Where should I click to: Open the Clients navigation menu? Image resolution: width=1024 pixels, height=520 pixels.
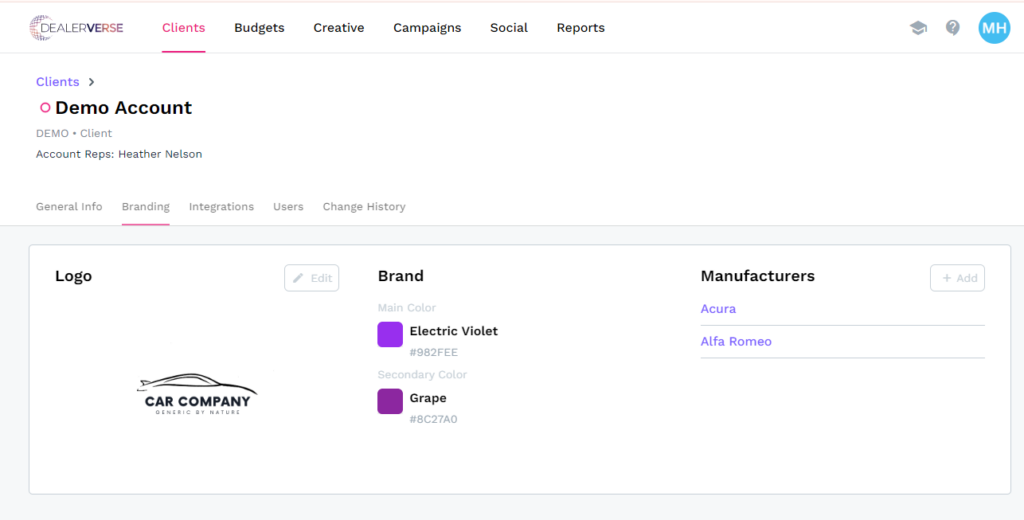coord(184,28)
